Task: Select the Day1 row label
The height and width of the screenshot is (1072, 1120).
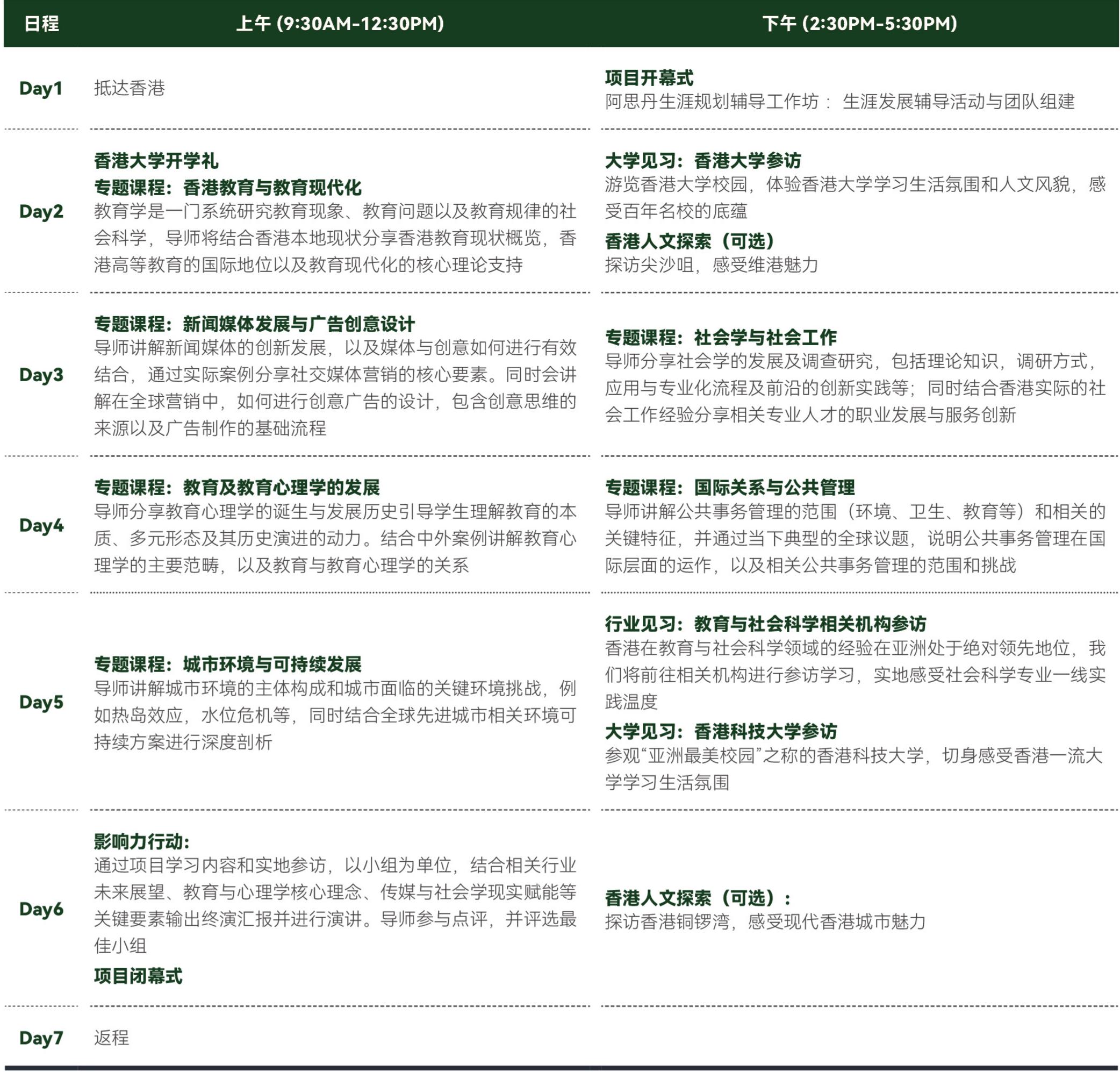Action: point(40,88)
